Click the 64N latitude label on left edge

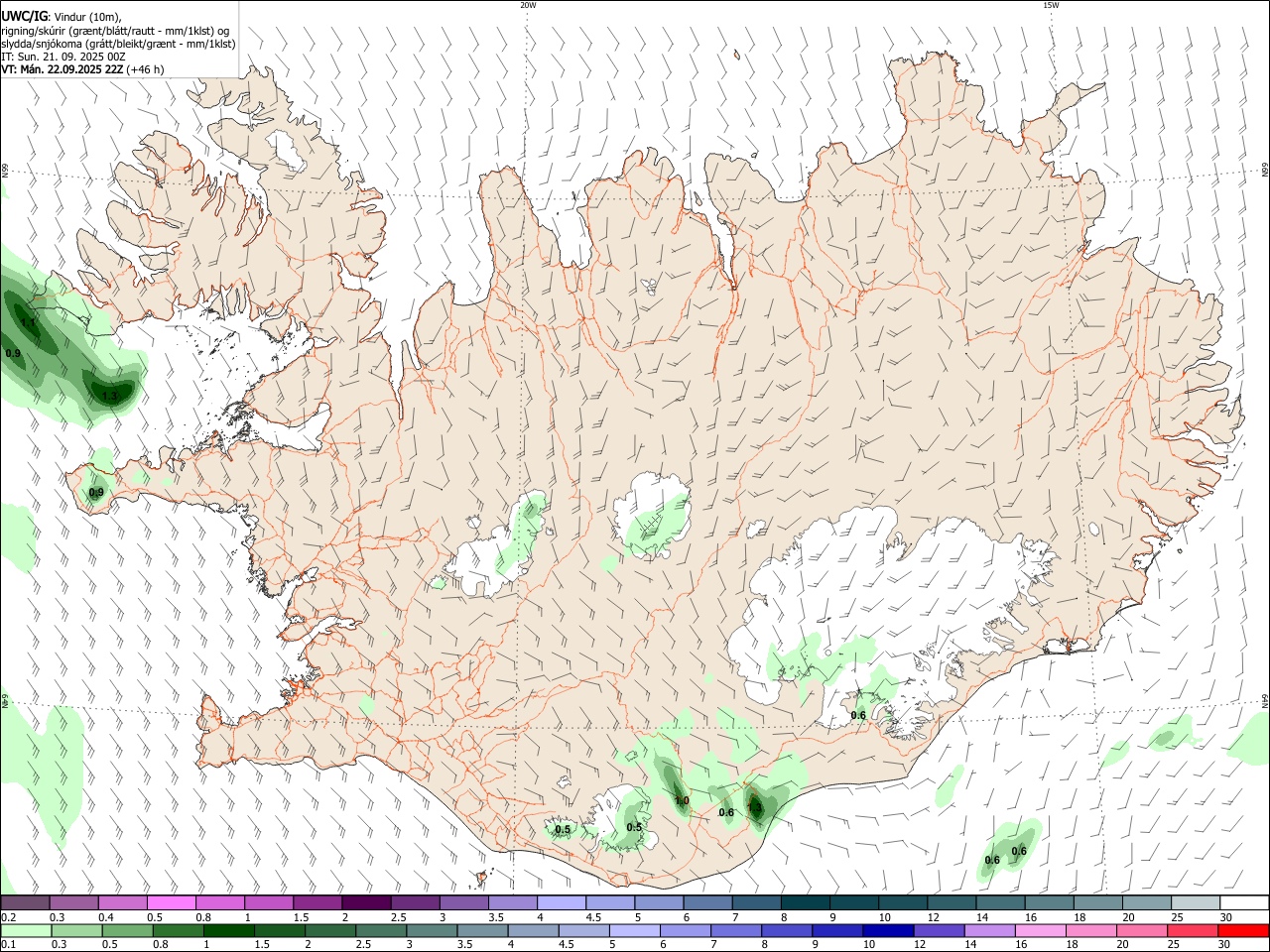tap(5, 701)
